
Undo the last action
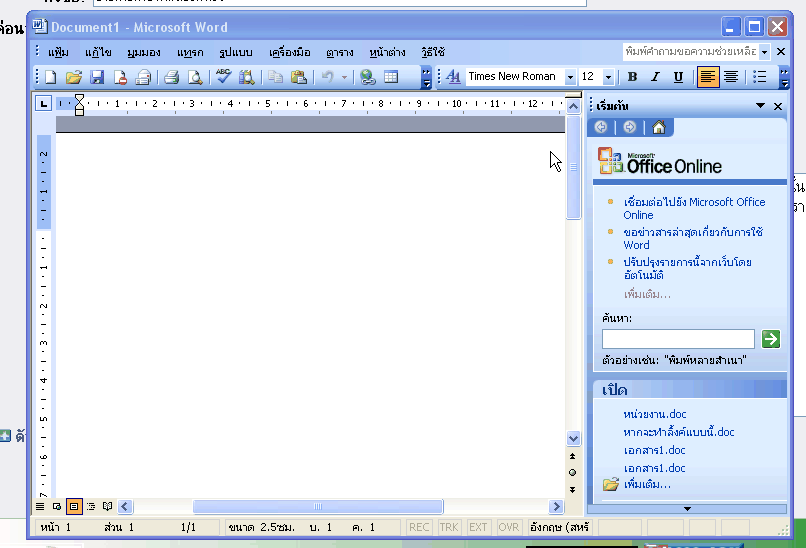coord(327,77)
